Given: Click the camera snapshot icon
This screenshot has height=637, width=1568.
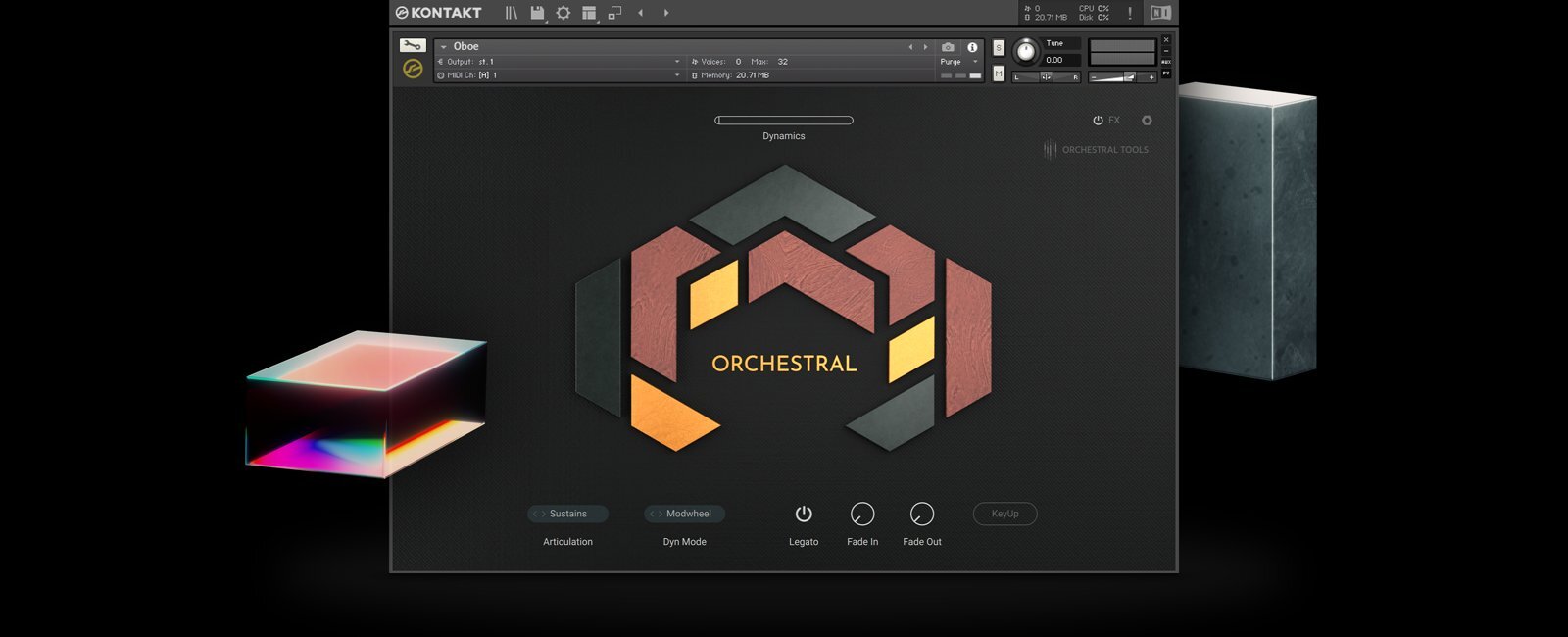Looking at the screenshot, I should (x=948, y=47).
